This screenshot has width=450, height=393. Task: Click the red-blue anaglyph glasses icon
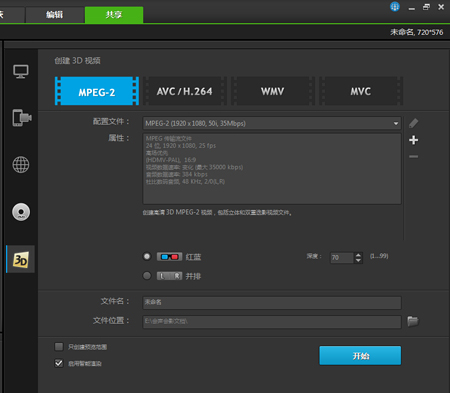(x=169, y=257)
